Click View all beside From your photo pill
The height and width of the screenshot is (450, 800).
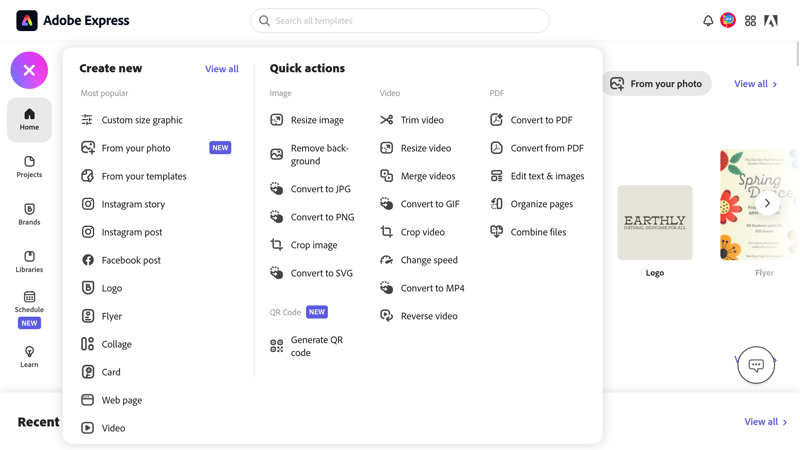pos(756,84)
